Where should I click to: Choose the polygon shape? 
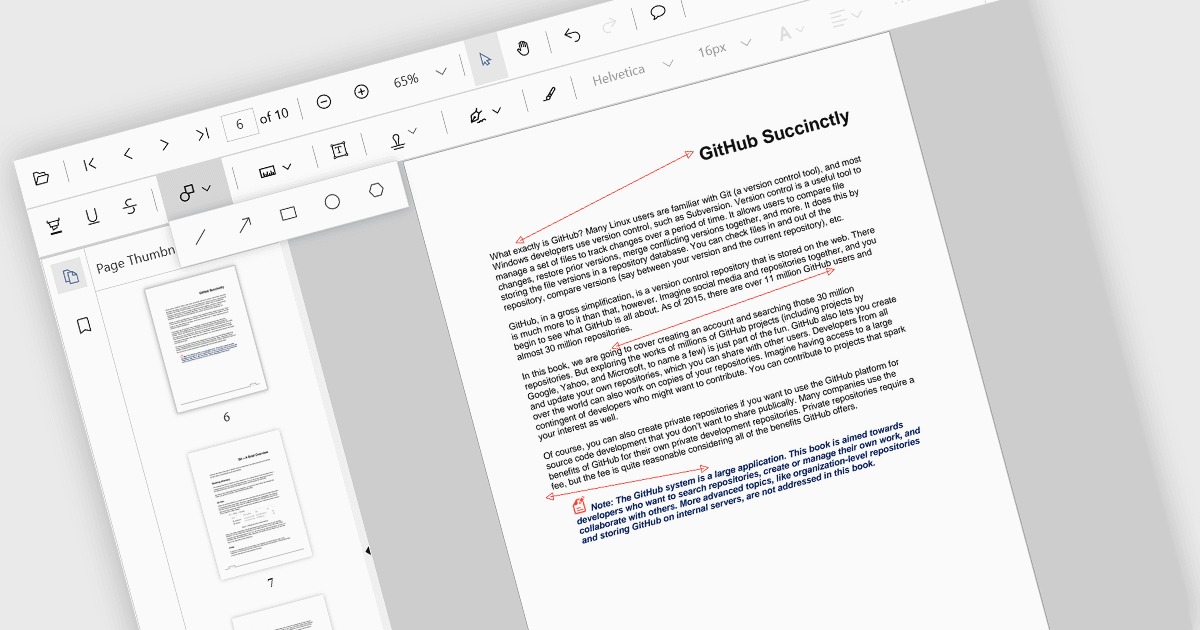pos(375,190)
